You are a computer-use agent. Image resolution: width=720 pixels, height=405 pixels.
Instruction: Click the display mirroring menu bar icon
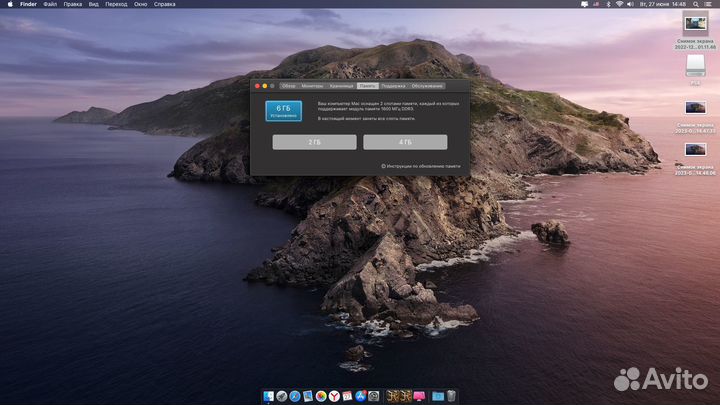585,4
